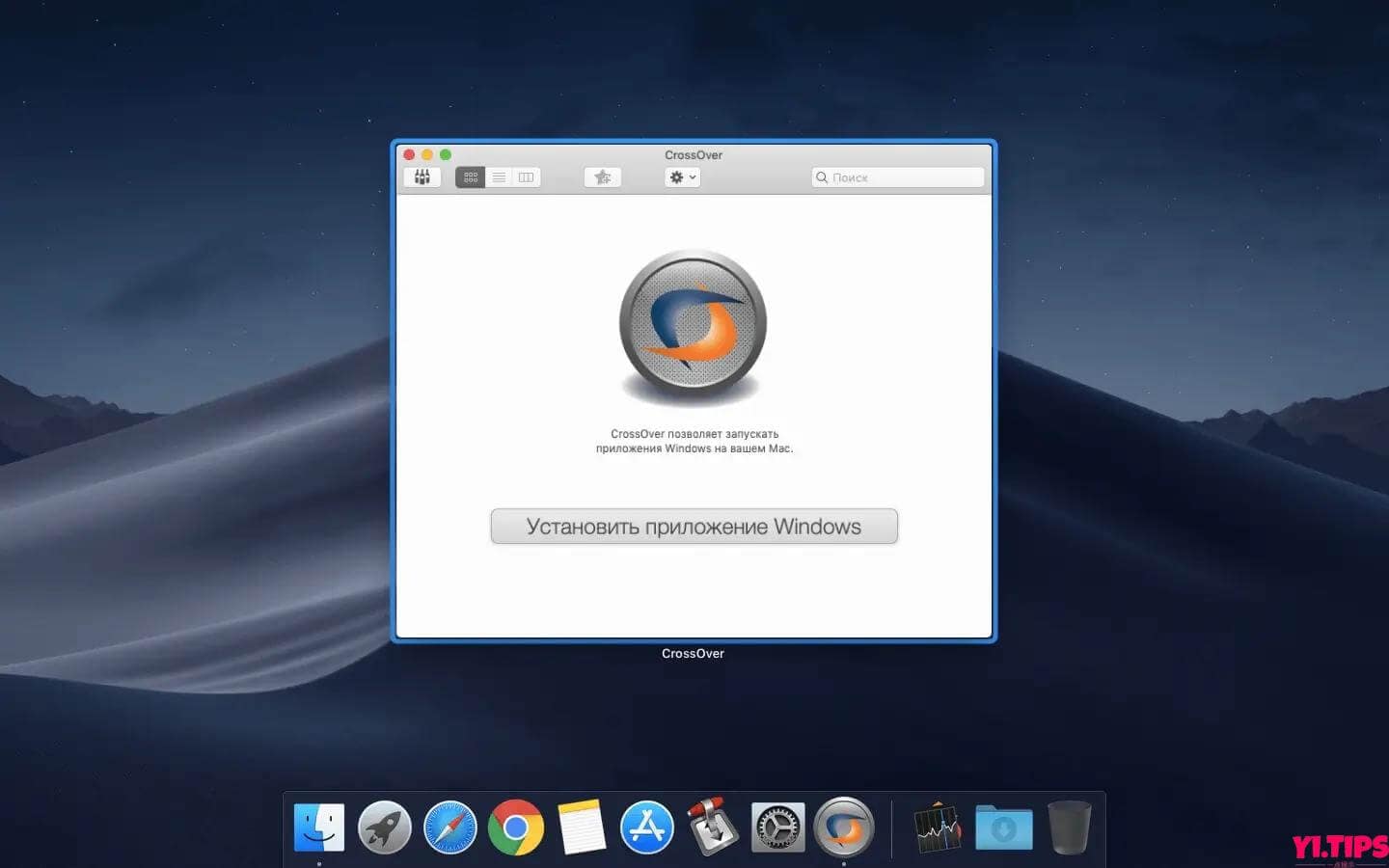1389x868 pixels.
Task: Launch CrossOver from the Dock
Action: (x=845, y=827)
